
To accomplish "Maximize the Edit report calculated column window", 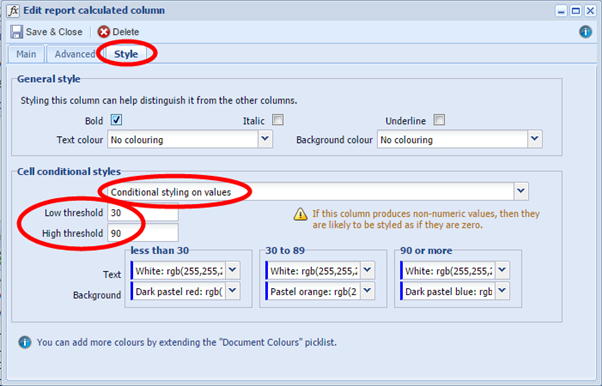I will click(x=576, y=11).
